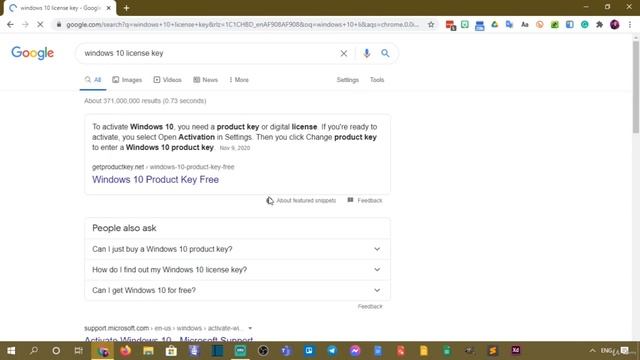Switch to the Images tab
This screenshot has height=360, width=640.
click(x=127, y=80)
